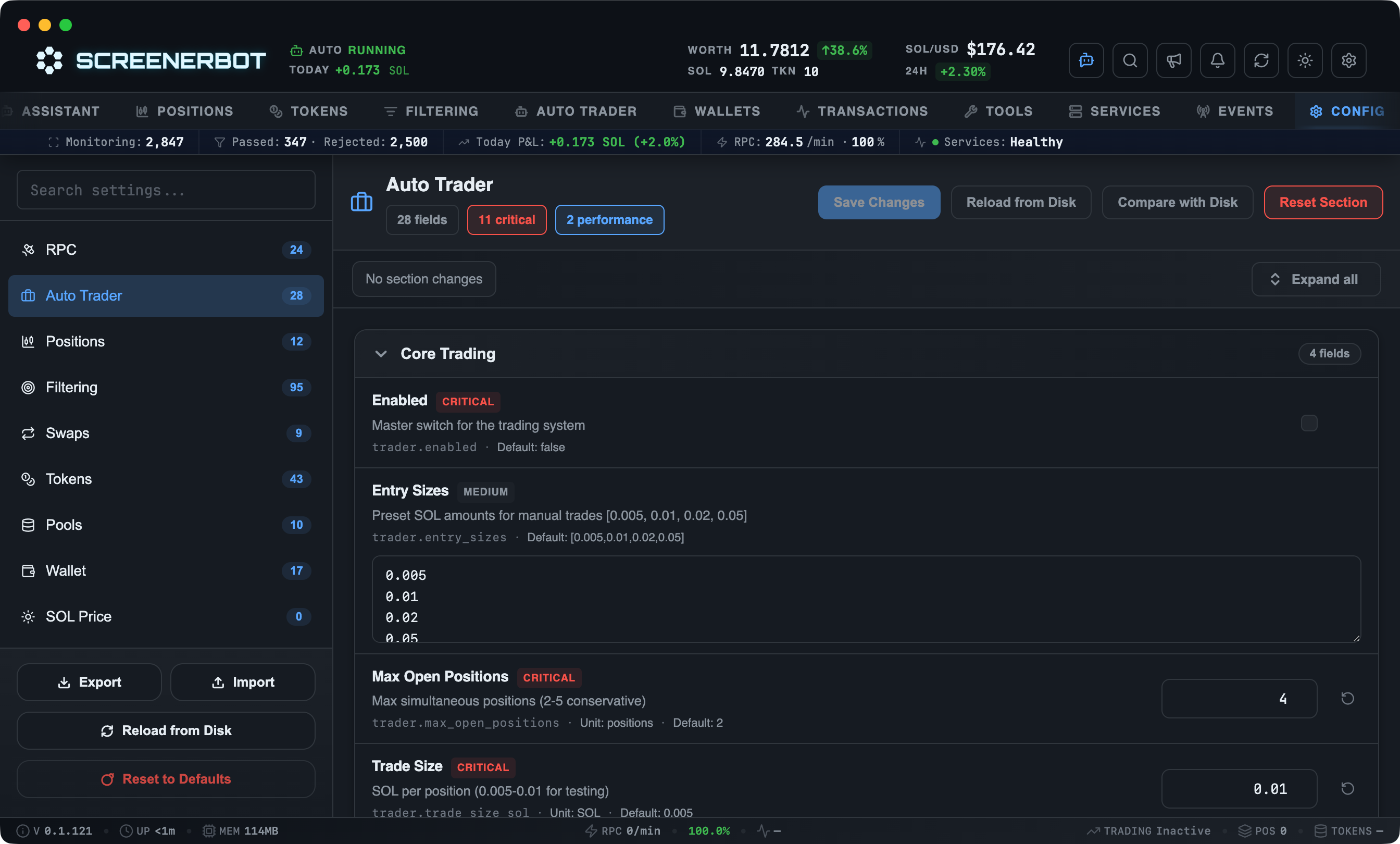Image resolution: width=1400 pixels, height=844 pixels.
Task: Click the Entry Sizes text area
Action: [866, 599]
